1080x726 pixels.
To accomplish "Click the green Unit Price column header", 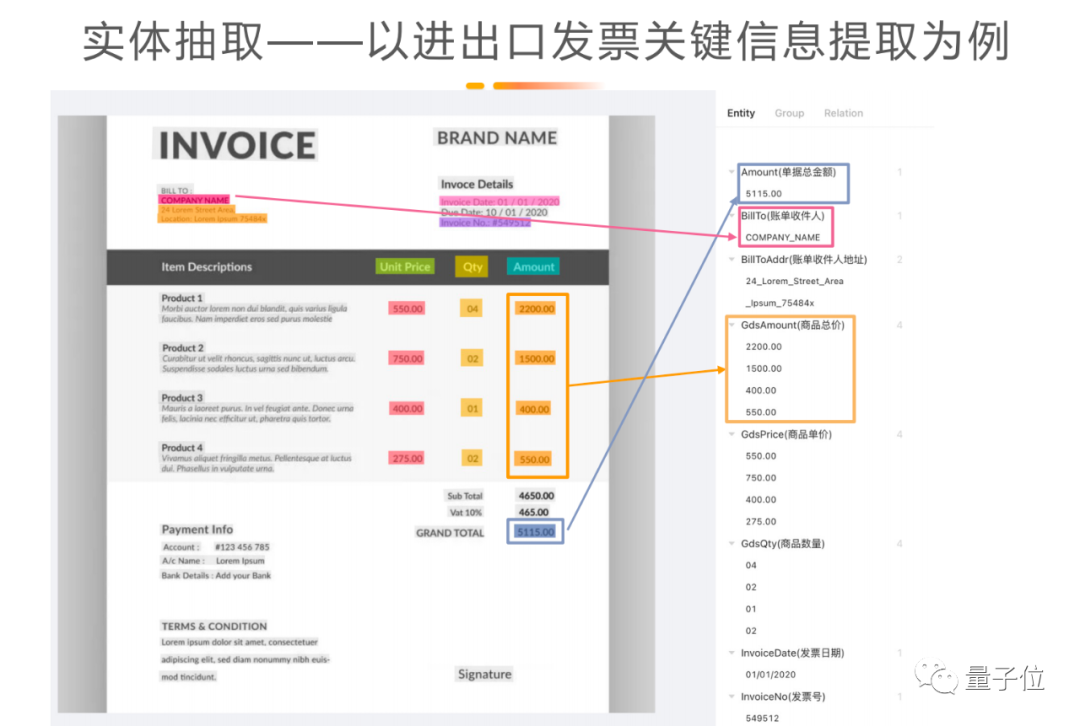I will [405, 267].
